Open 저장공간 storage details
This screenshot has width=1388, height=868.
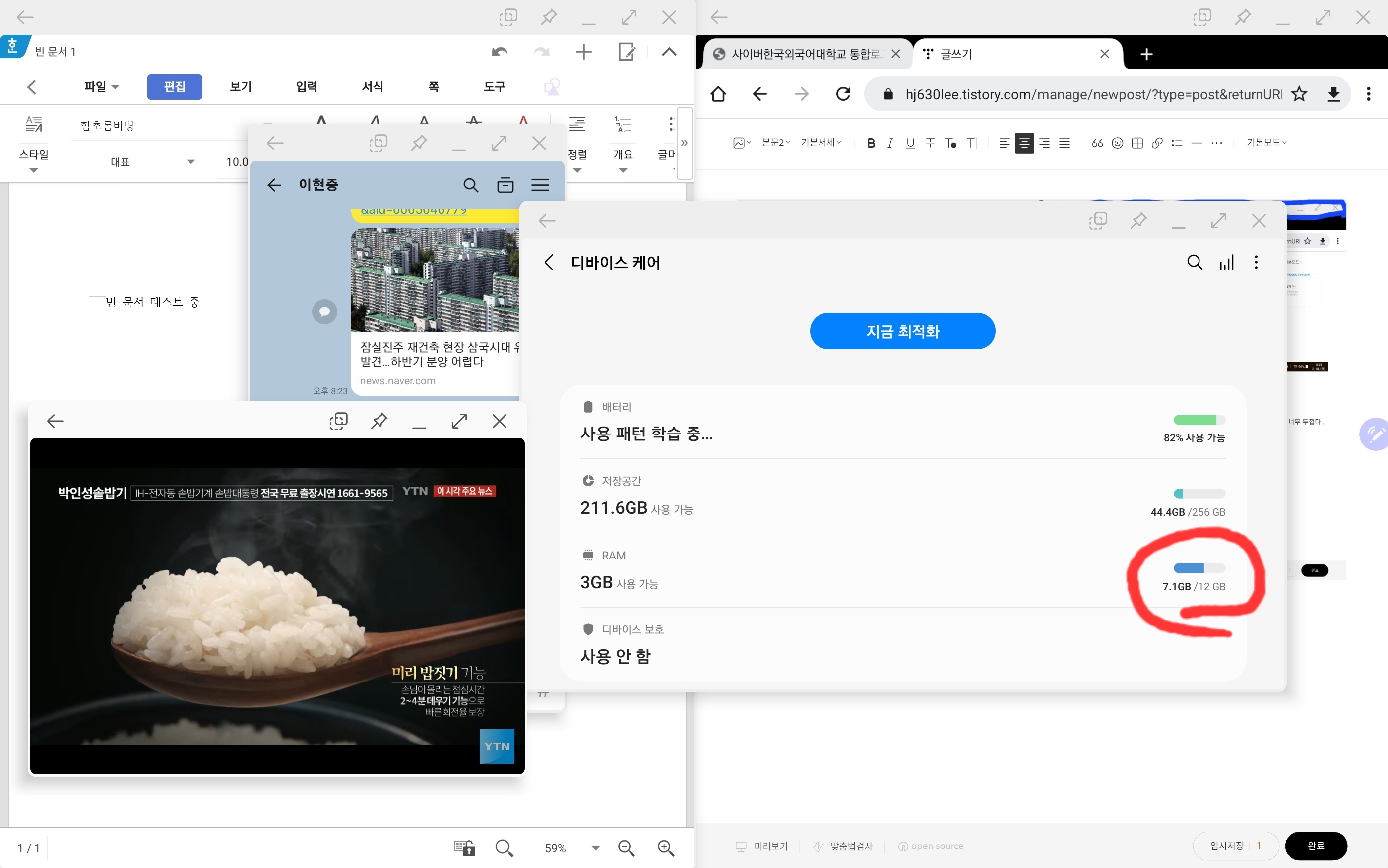[902, 496]
